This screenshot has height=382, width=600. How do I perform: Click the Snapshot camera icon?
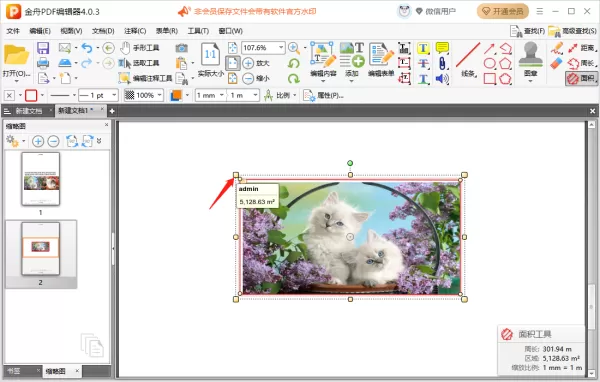[181, 48]
